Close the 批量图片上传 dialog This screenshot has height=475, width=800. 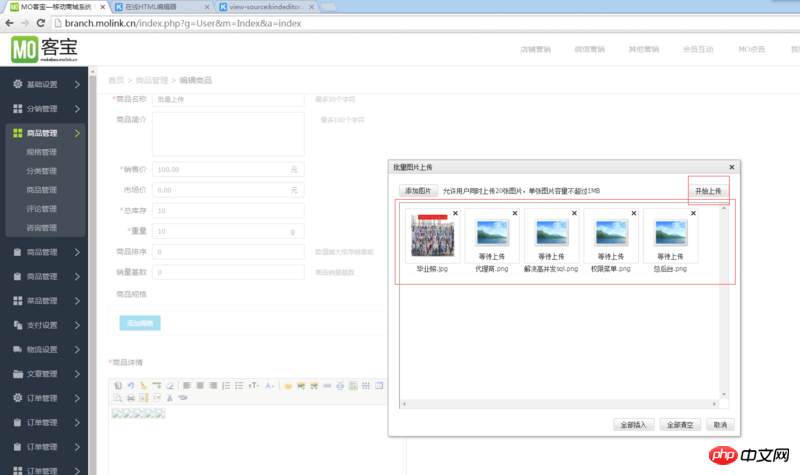[732, 167]
